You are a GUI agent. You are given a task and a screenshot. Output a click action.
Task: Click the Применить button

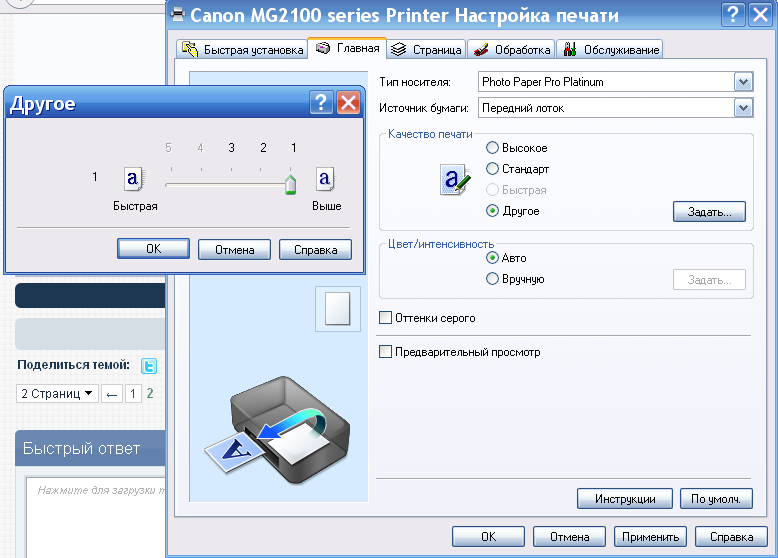click(650, 537)
